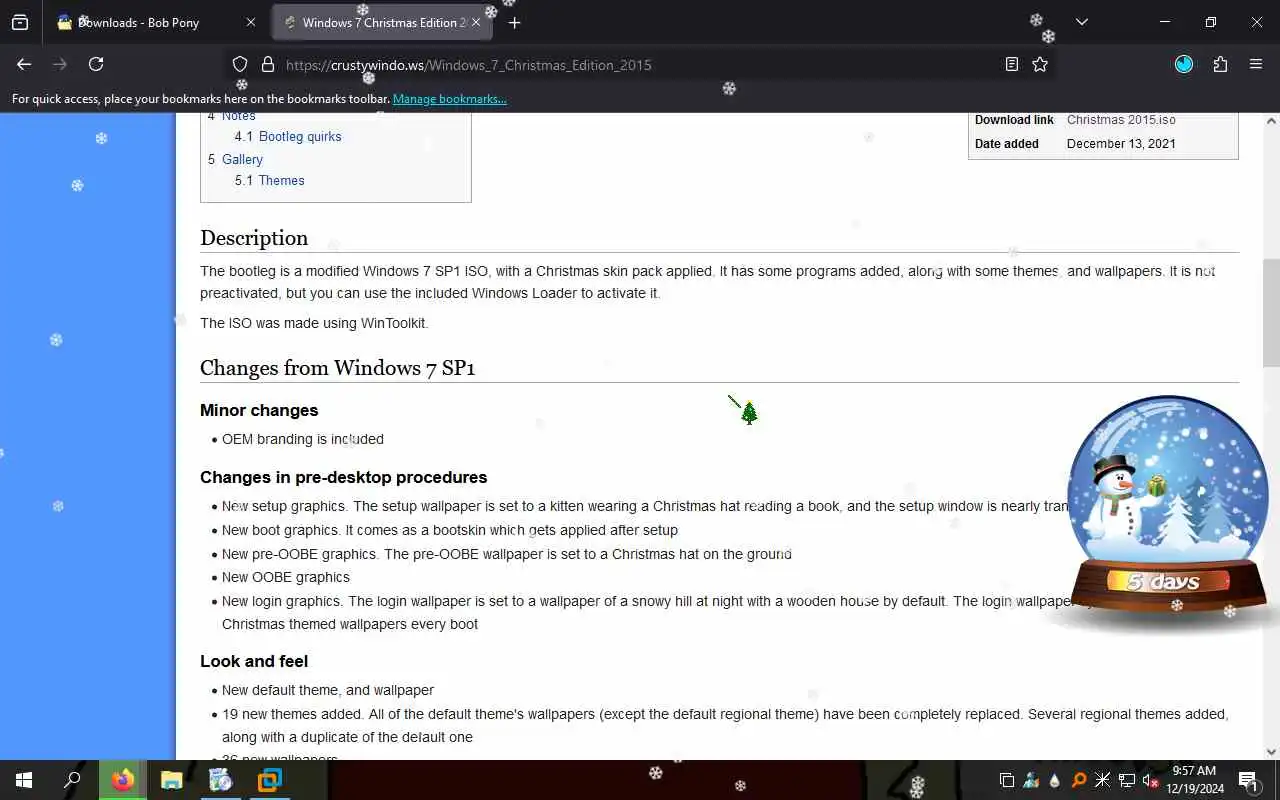
Task: Click the water droplet tray icon
Action: point(1054,780)
